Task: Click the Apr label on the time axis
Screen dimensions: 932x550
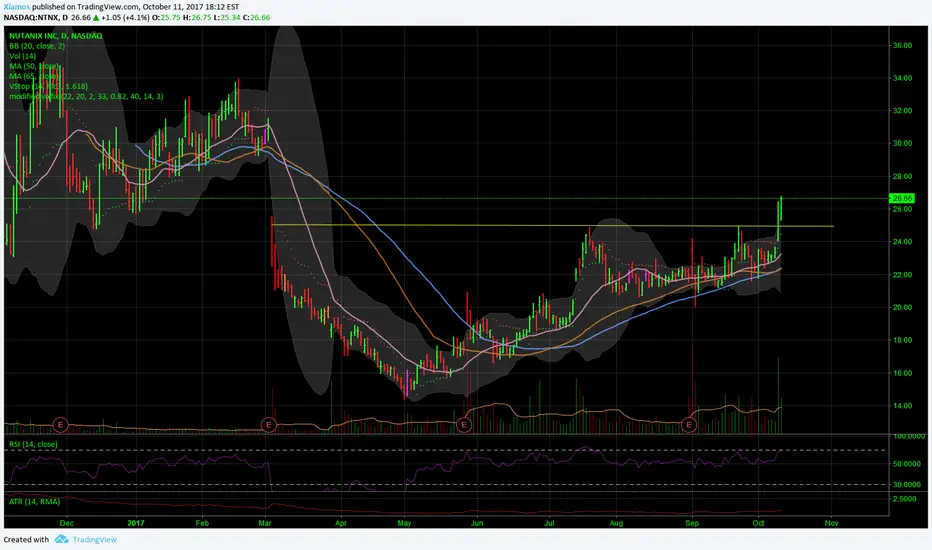Action: coord(341,523)
